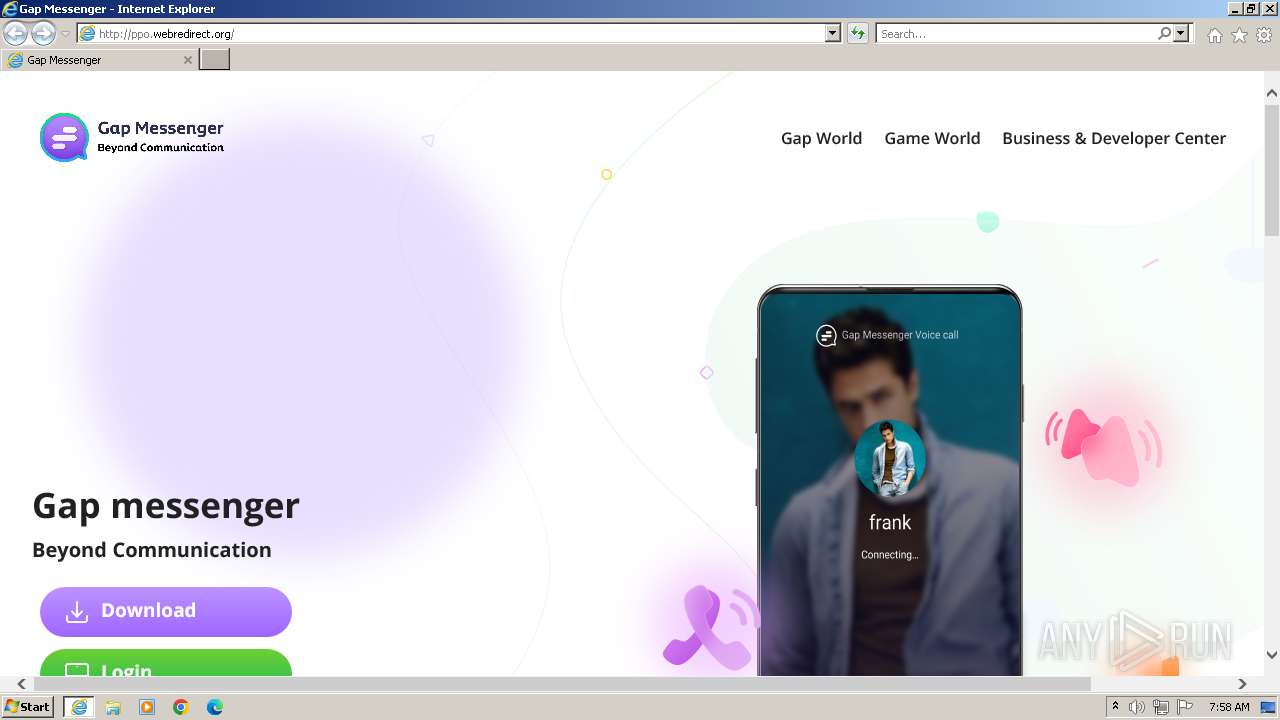This screenshot has height=720, width=1280.
Task: Expand the search provider dropdown
Action: (1181, 34)
